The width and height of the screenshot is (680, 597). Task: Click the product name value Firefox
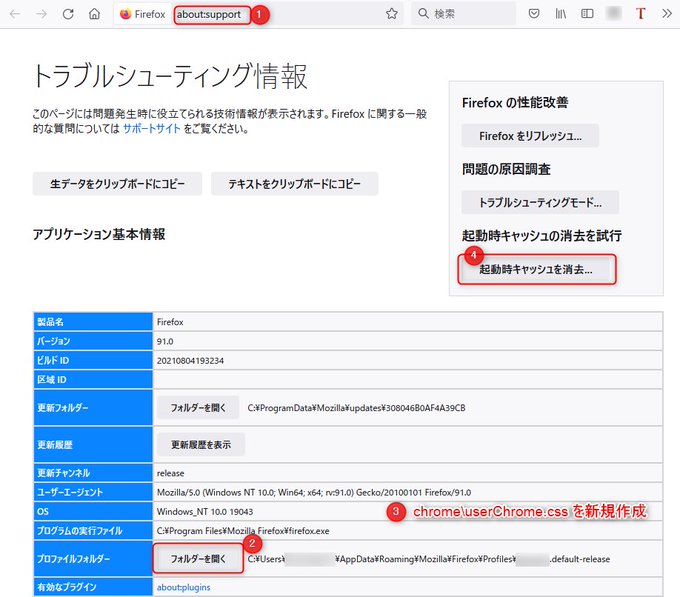click(x=170, y=322)
